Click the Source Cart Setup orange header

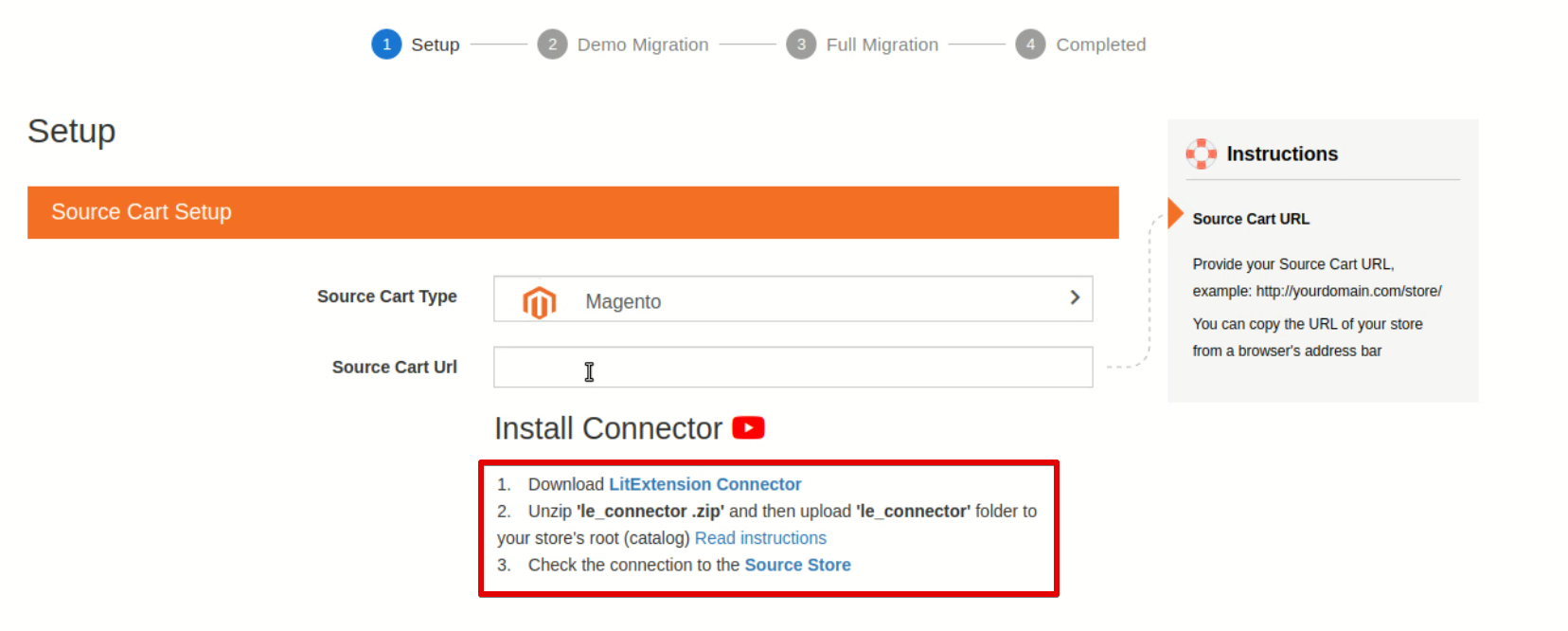click(573, 212)
